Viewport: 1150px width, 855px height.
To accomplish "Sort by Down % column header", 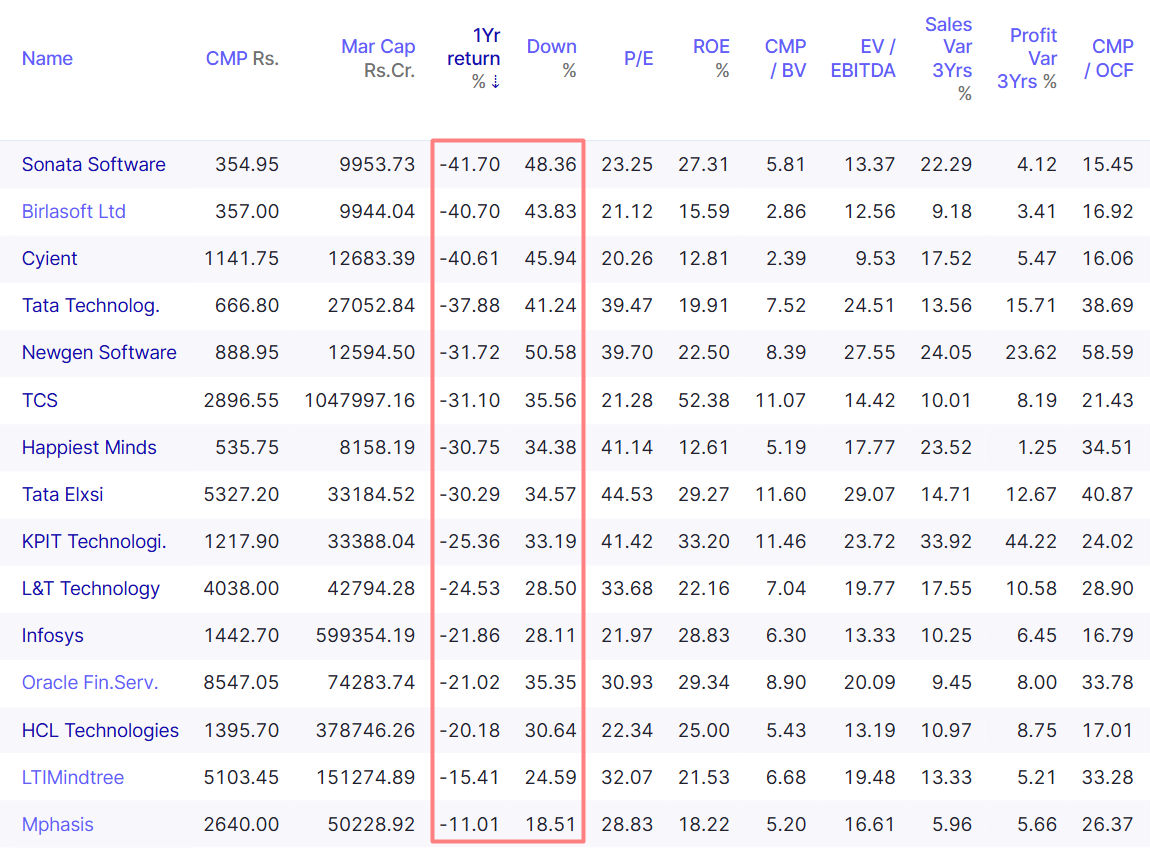I will coord(552,59).
